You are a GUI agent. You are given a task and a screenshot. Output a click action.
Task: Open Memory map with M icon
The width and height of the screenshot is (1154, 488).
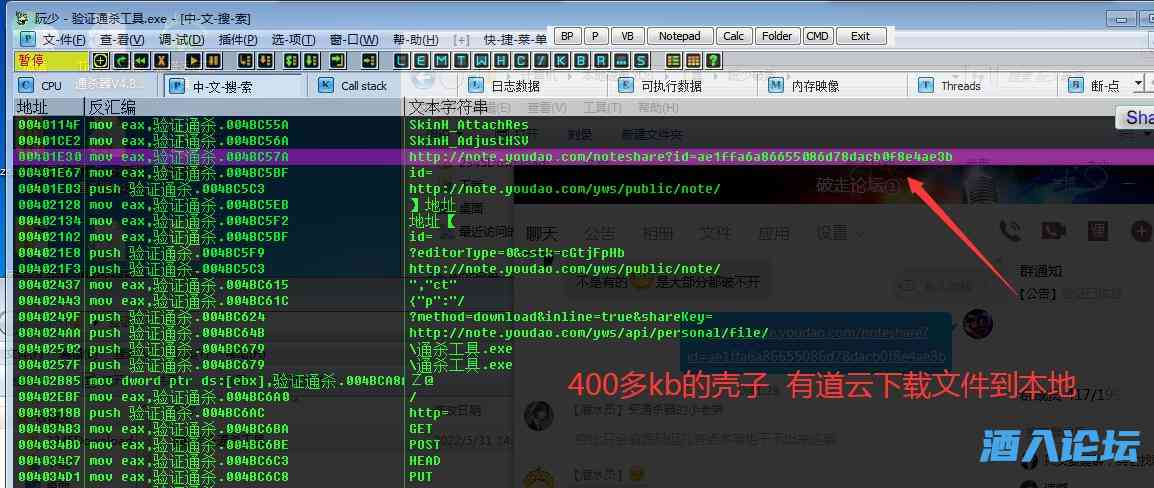[442, 60]
